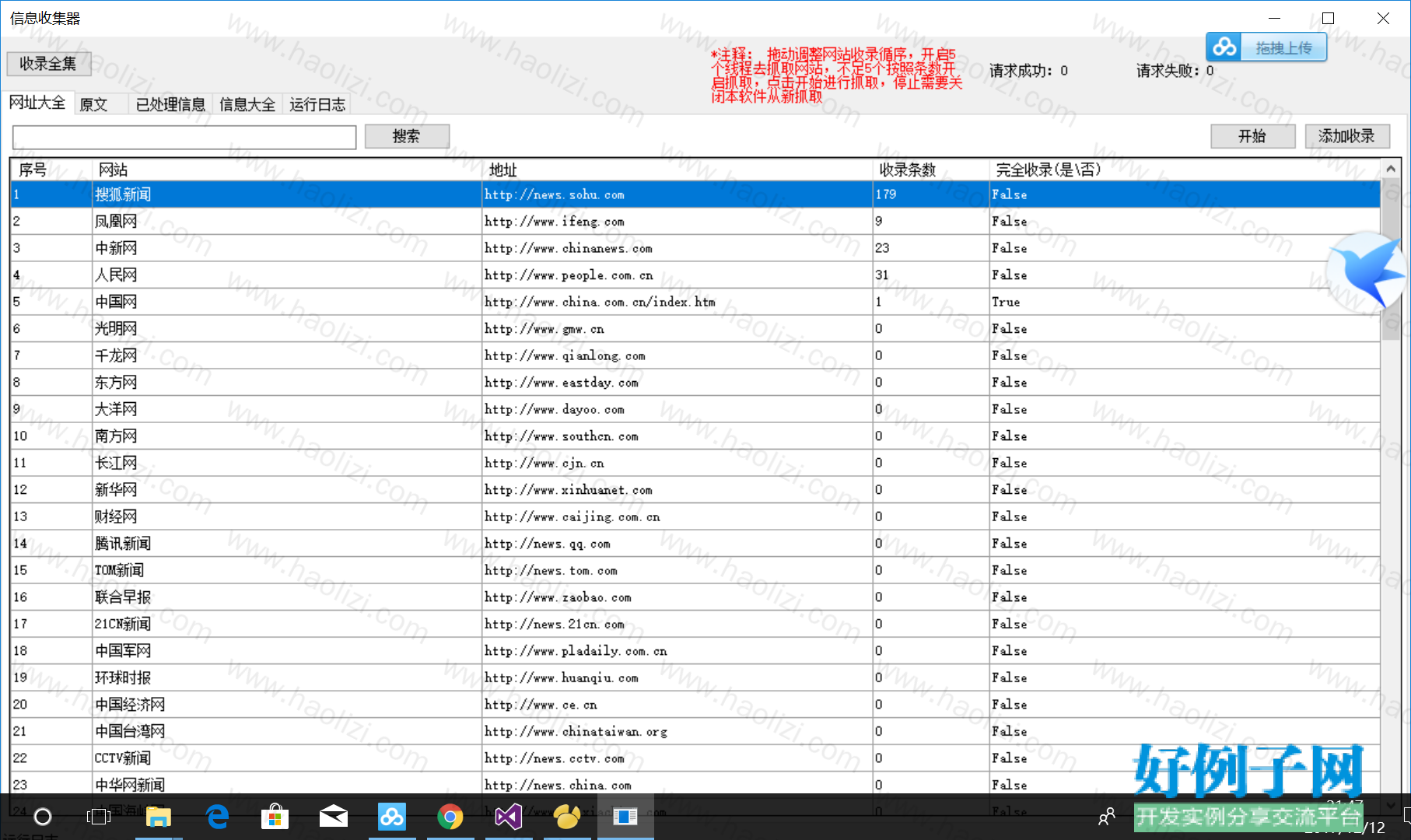Viewport: 1411px width, 840px height.
Task: Select the 腾讯新闻 site name cell
Action: [287, 544]
